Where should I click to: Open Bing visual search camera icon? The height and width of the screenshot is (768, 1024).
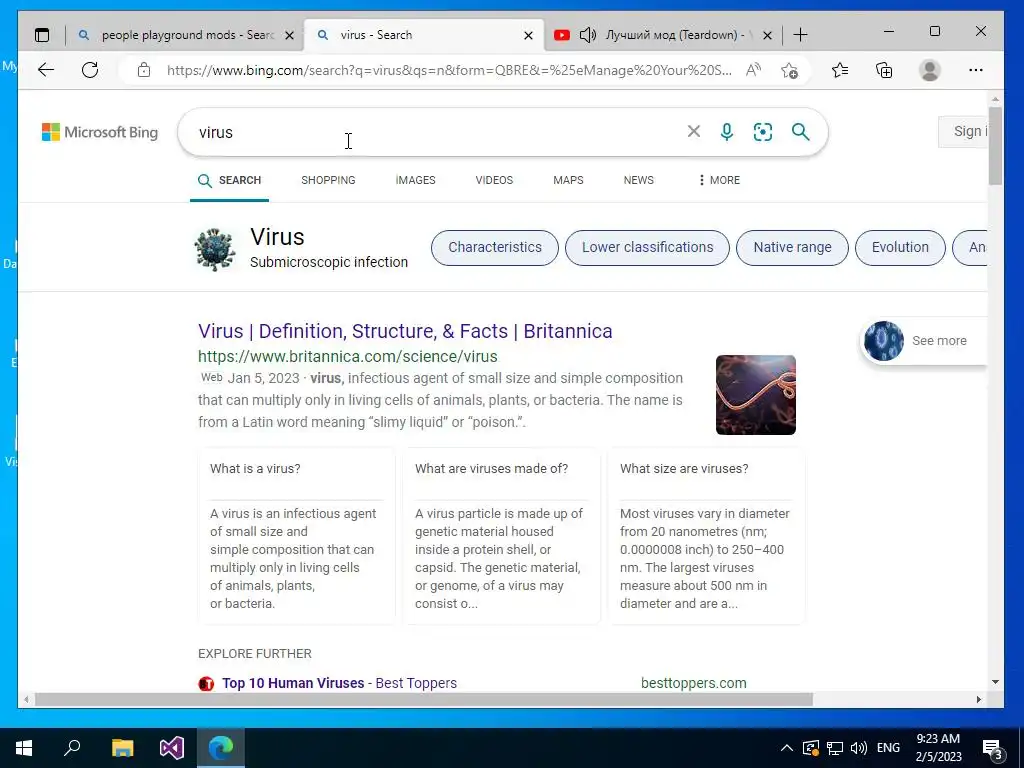[x=763, y=132]
